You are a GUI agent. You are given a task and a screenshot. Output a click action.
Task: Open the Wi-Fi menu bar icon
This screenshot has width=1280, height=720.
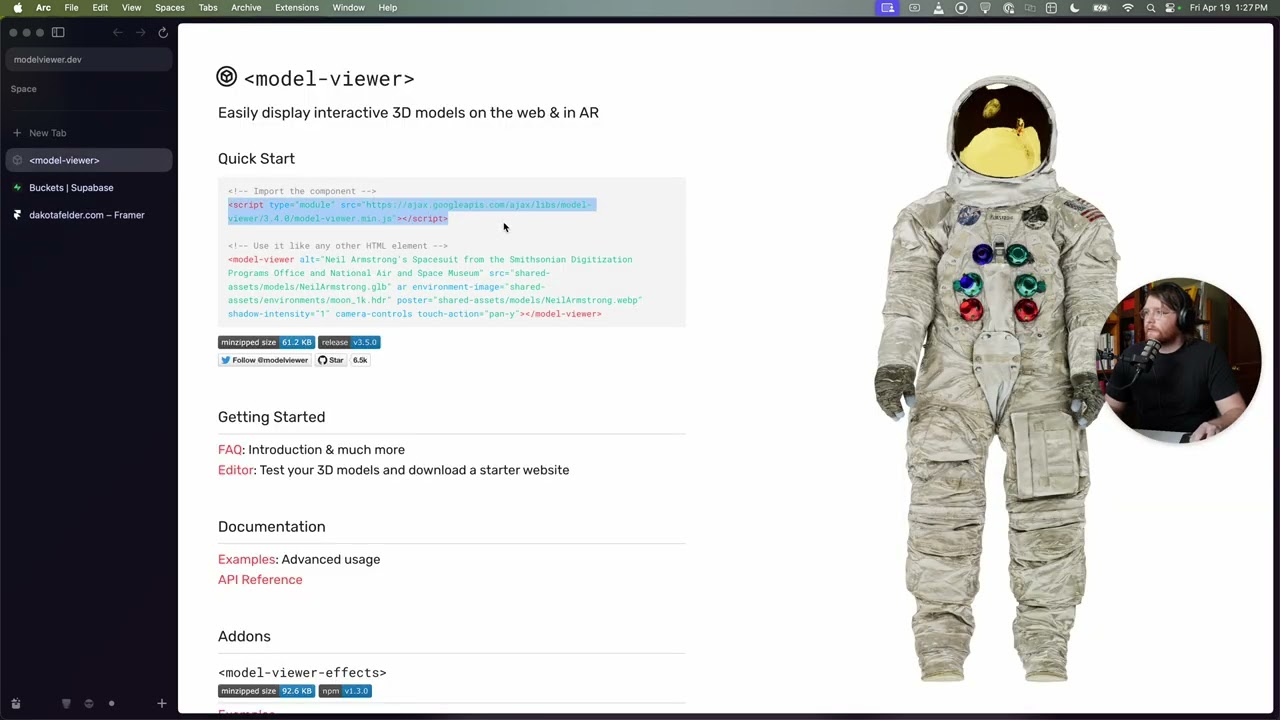1128,8
